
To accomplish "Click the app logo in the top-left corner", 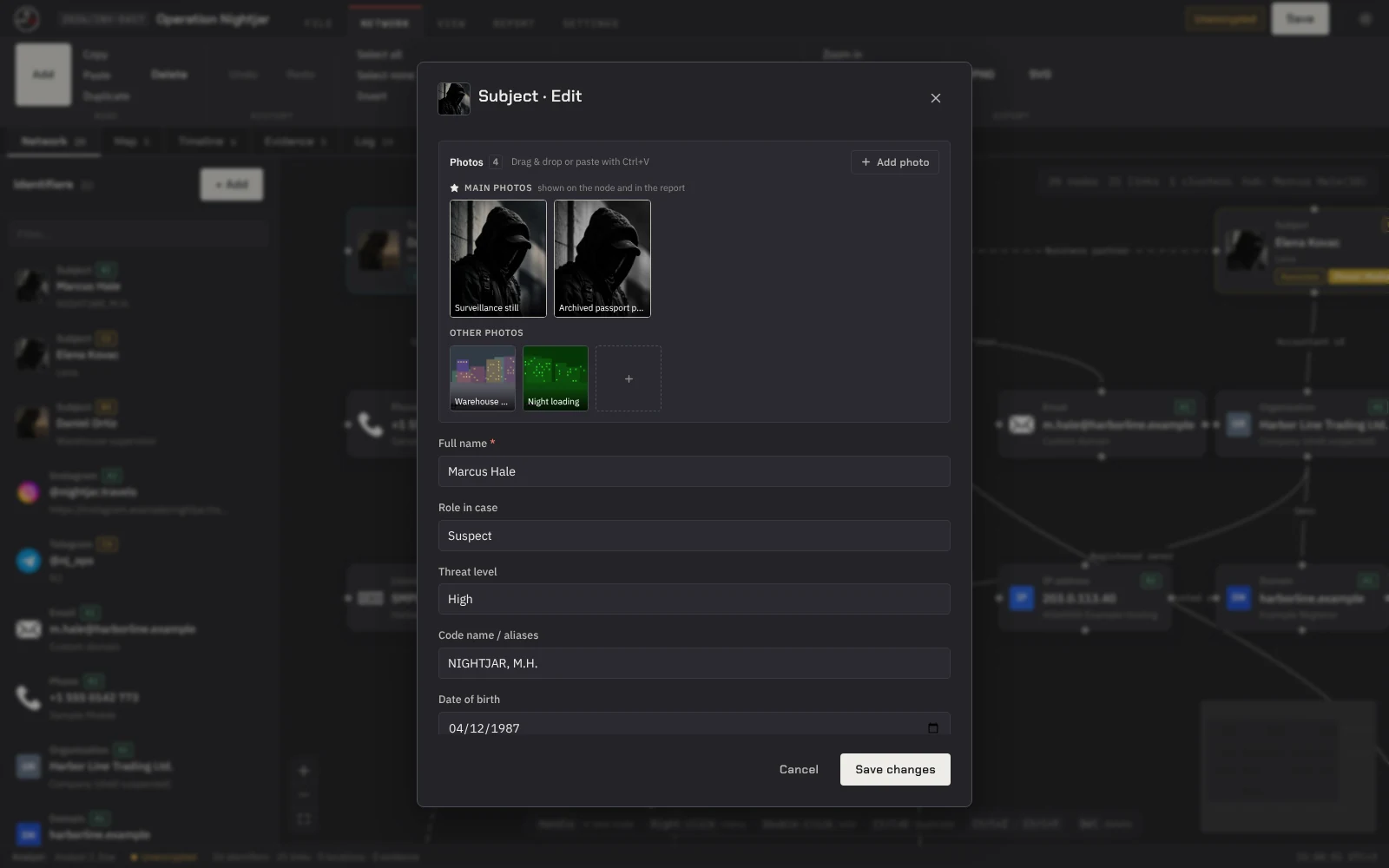I will 27,18.
